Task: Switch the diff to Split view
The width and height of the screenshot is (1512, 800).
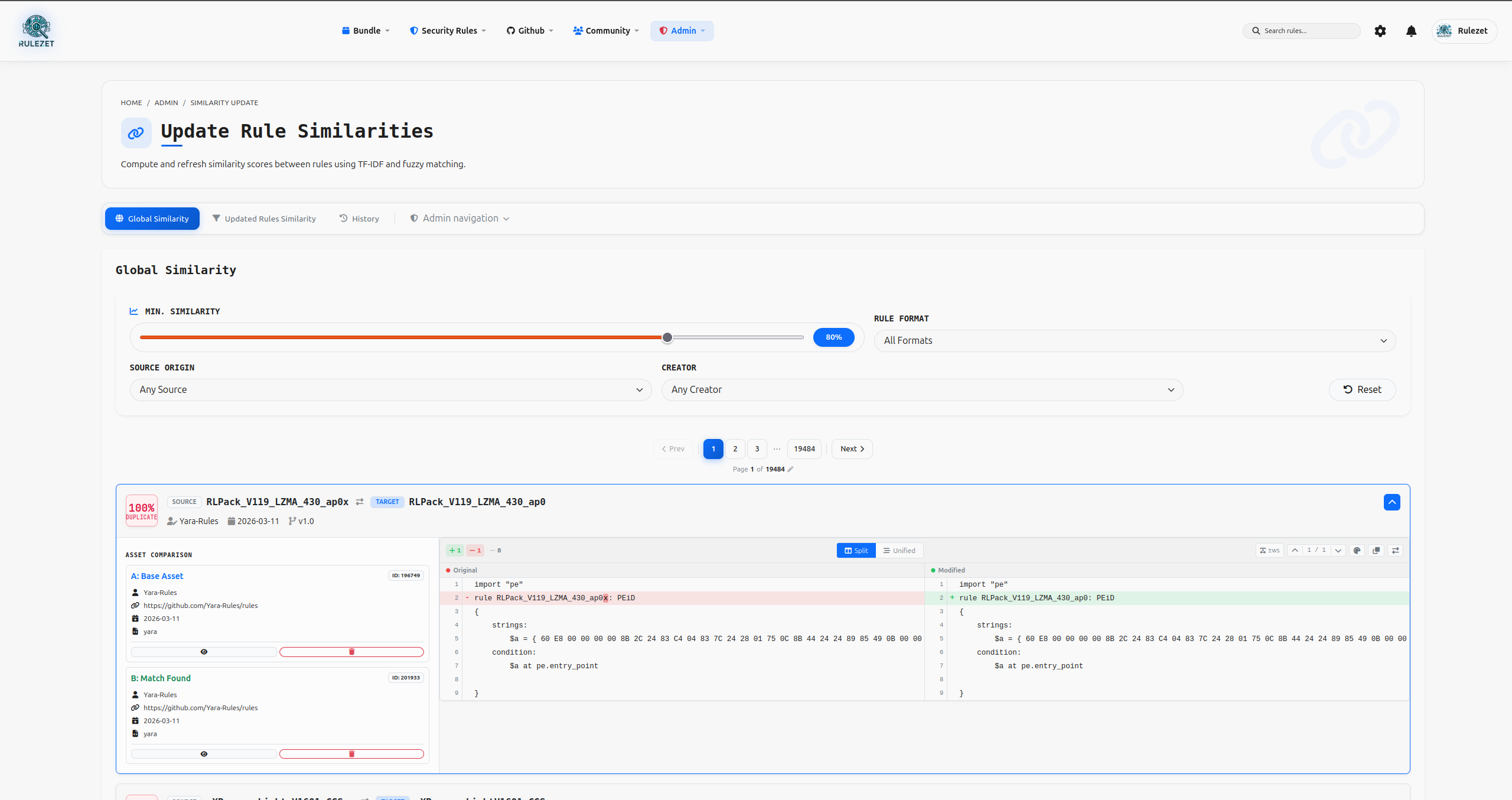Action: 856,550
